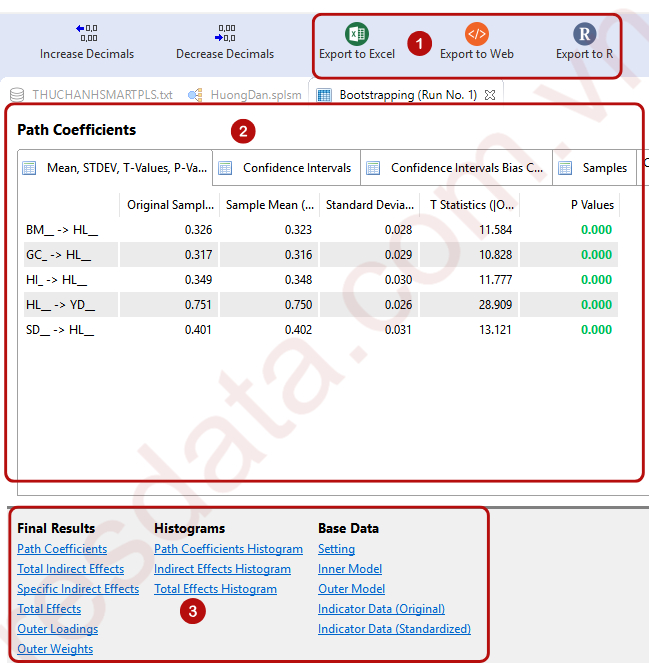The width and height of the screenshot is (649, 663).
Task: Click the Increase Decimals icon
Action: coord(87,34)
